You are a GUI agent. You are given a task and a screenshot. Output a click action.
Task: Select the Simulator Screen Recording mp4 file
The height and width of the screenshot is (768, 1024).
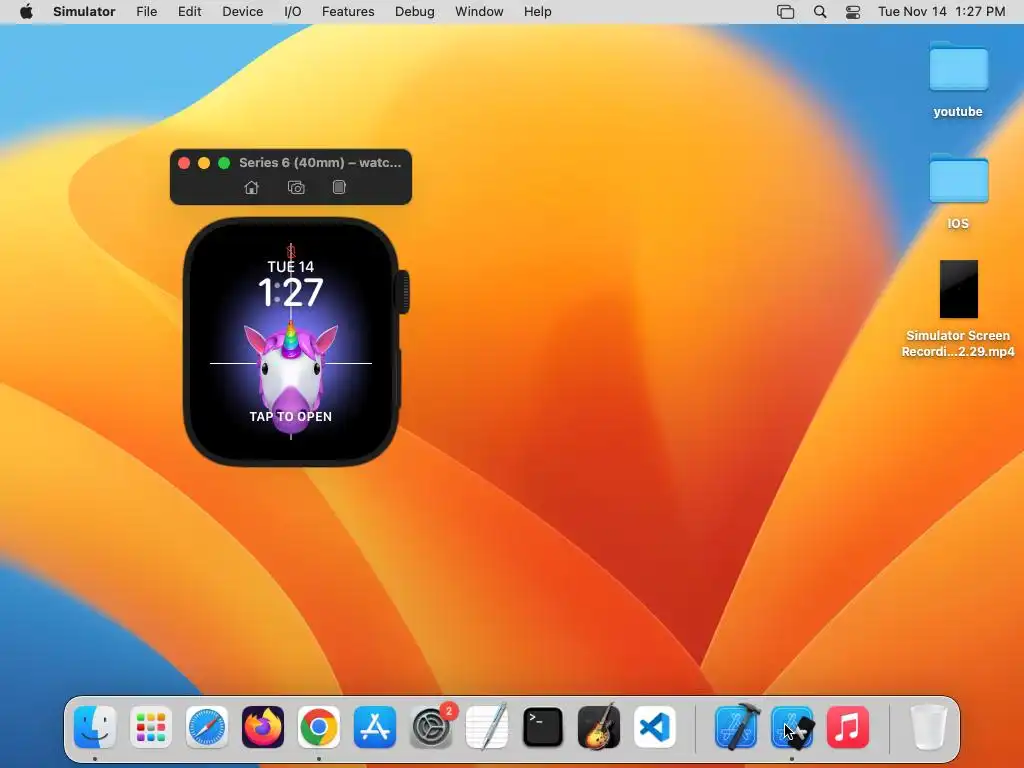[x=958, y=309]
